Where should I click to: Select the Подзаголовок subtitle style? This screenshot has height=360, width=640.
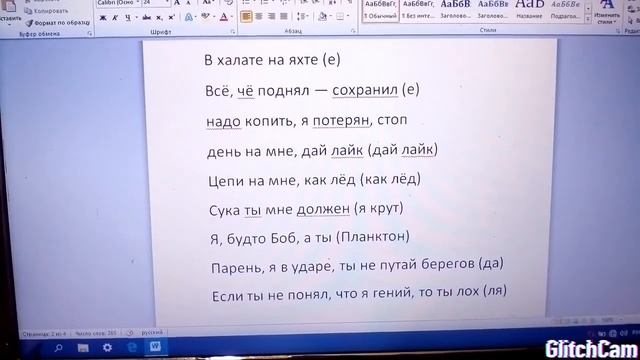tap(565, 9)
